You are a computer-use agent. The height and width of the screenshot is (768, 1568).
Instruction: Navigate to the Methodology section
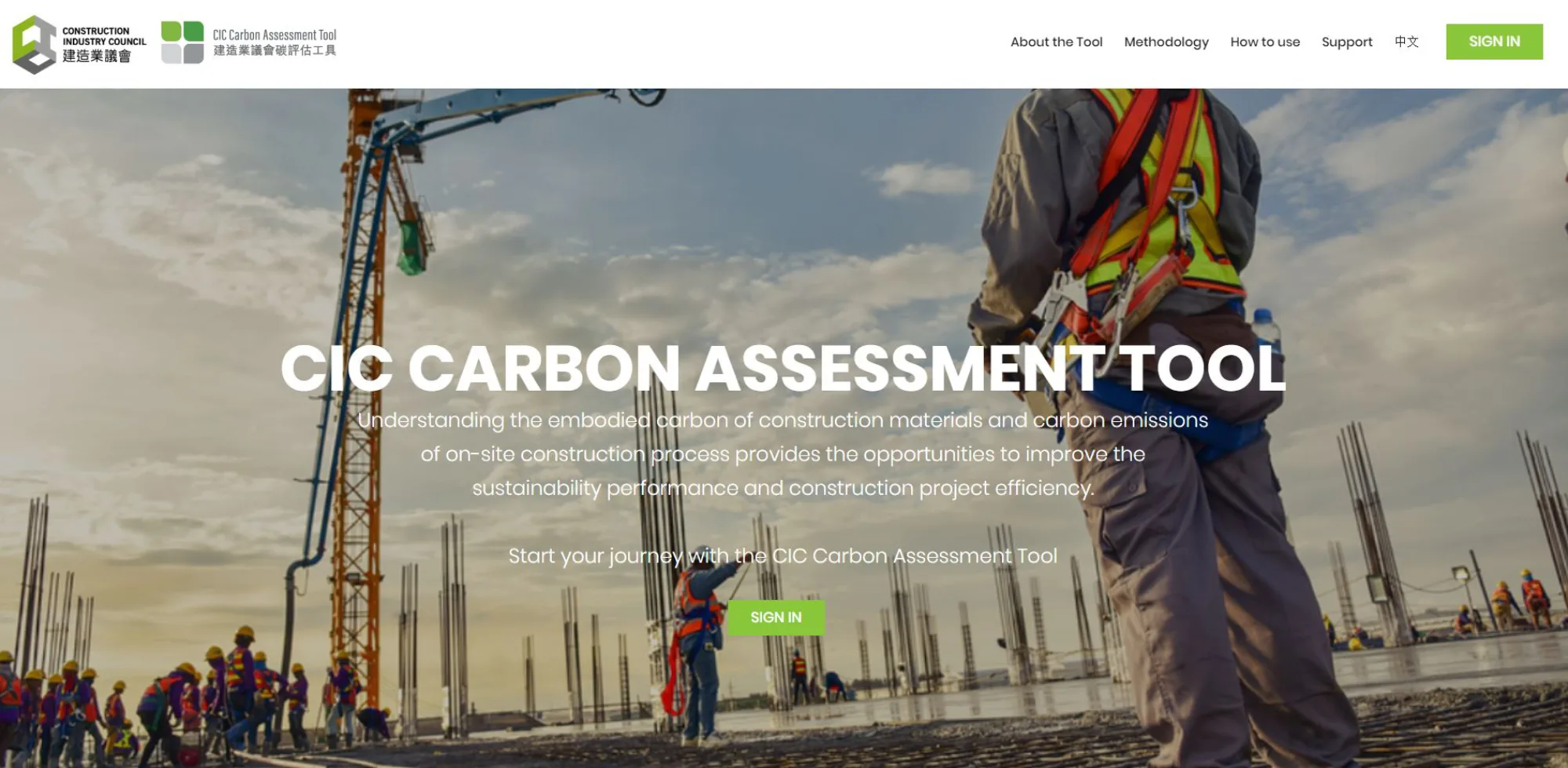point(1167,42)
